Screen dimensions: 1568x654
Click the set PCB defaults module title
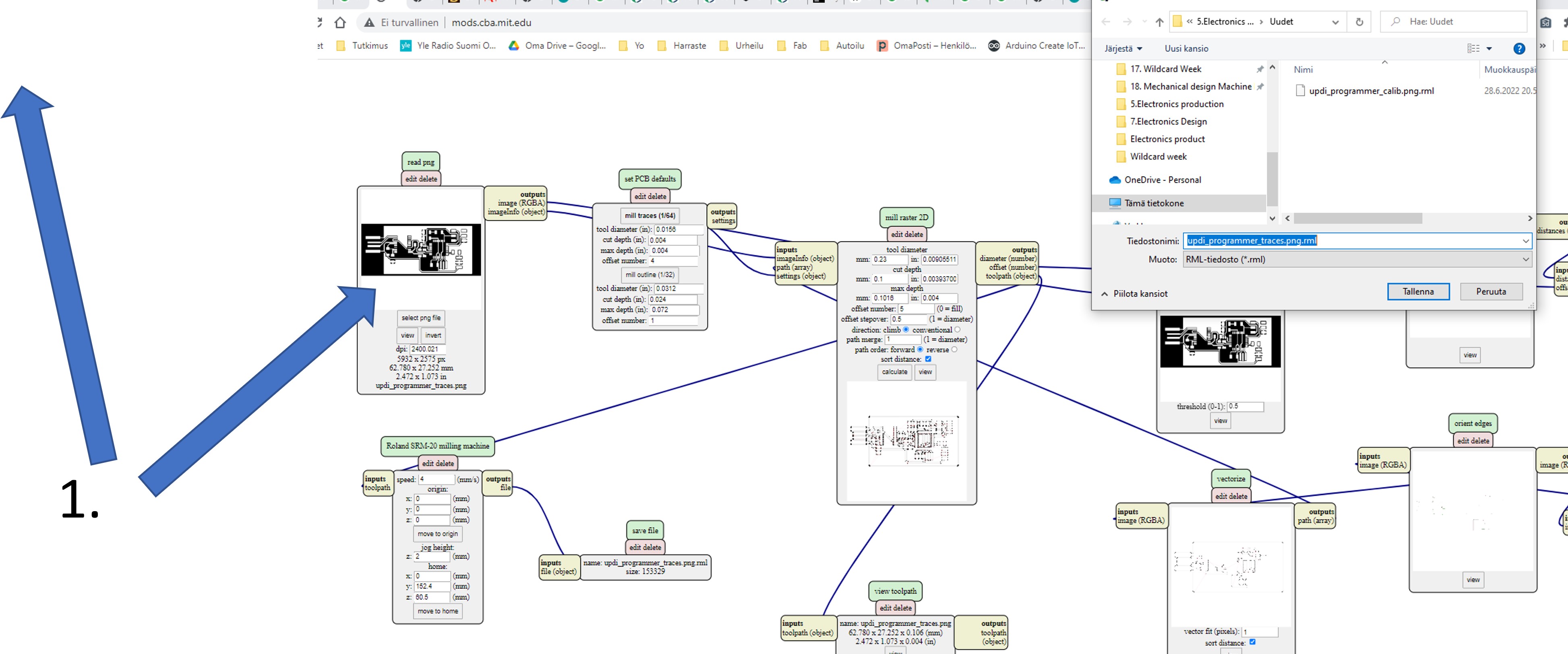(x=650, y=179)
